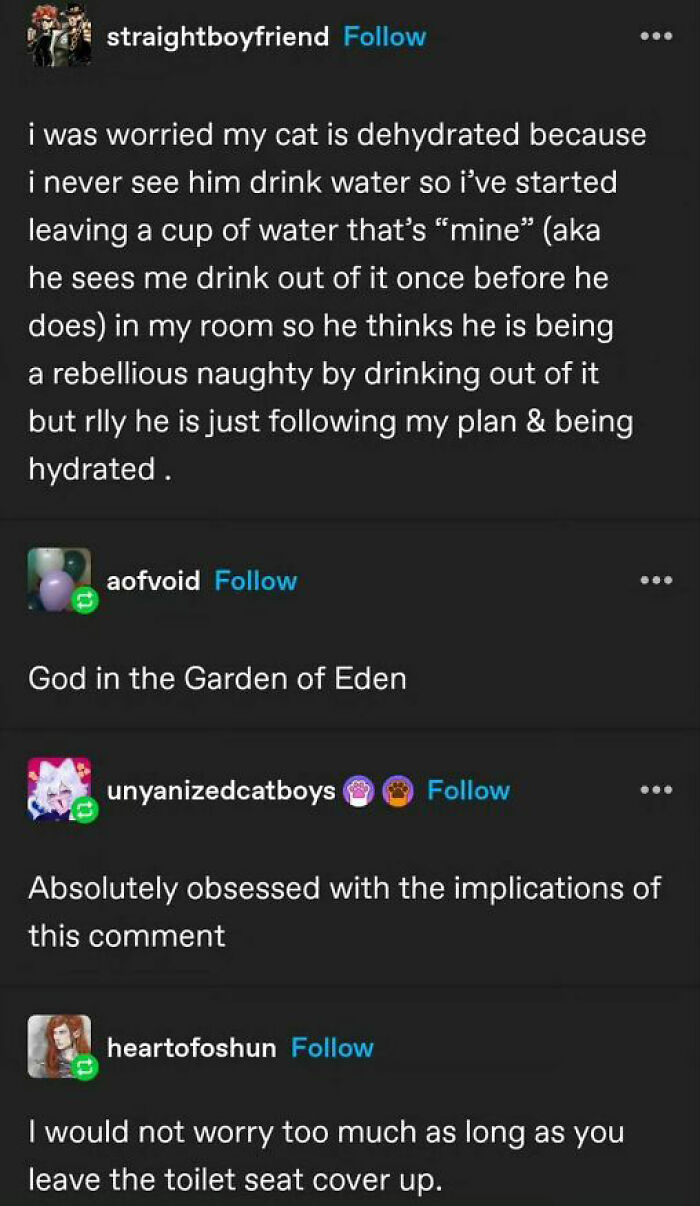Screen dimensions: 700x1206
Task: Click heartofoshun's red-haired avatar
Action: tap(56, 1044)
